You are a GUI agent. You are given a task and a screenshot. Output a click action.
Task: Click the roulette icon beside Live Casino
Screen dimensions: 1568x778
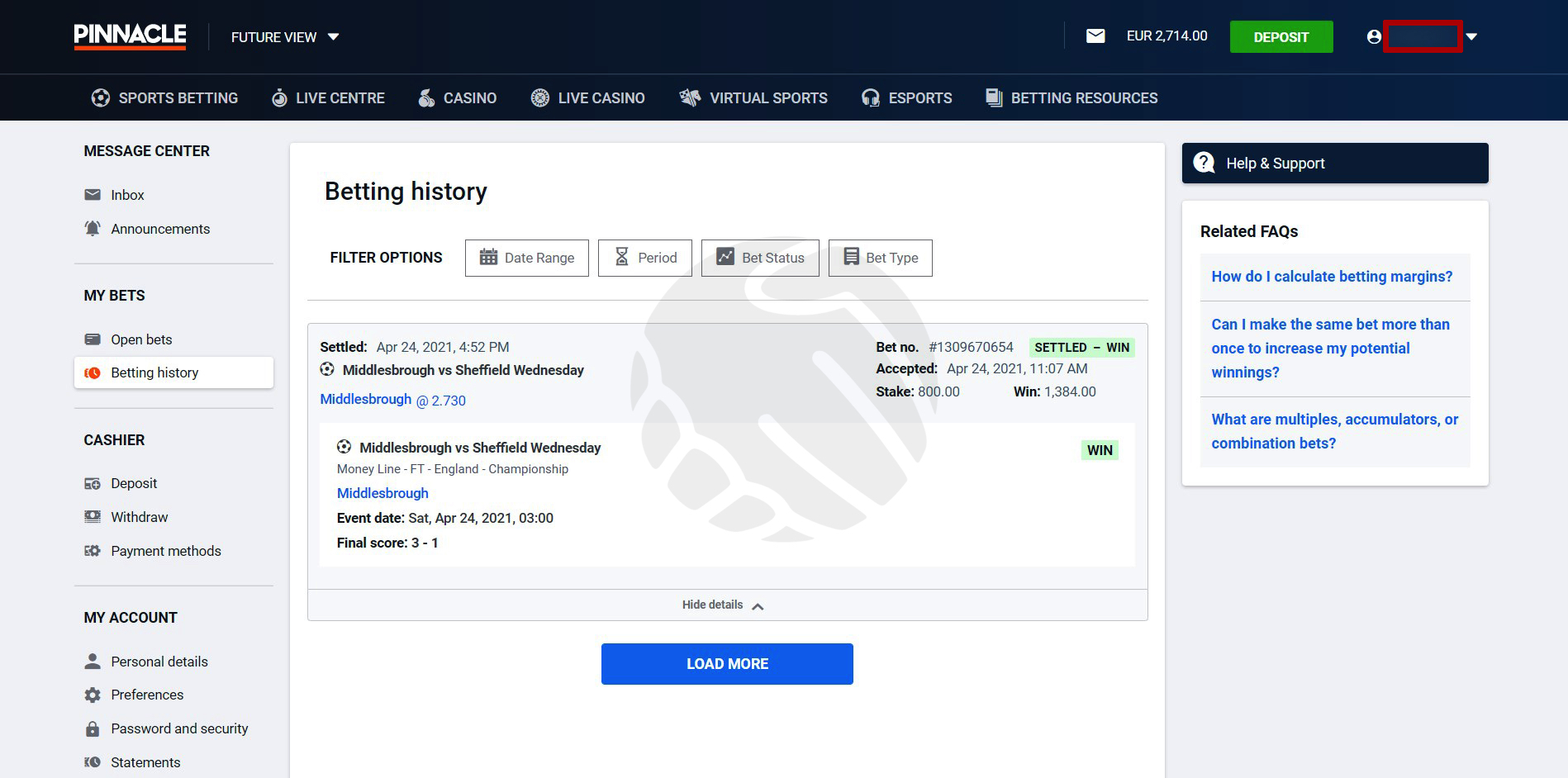coord(539,98)
